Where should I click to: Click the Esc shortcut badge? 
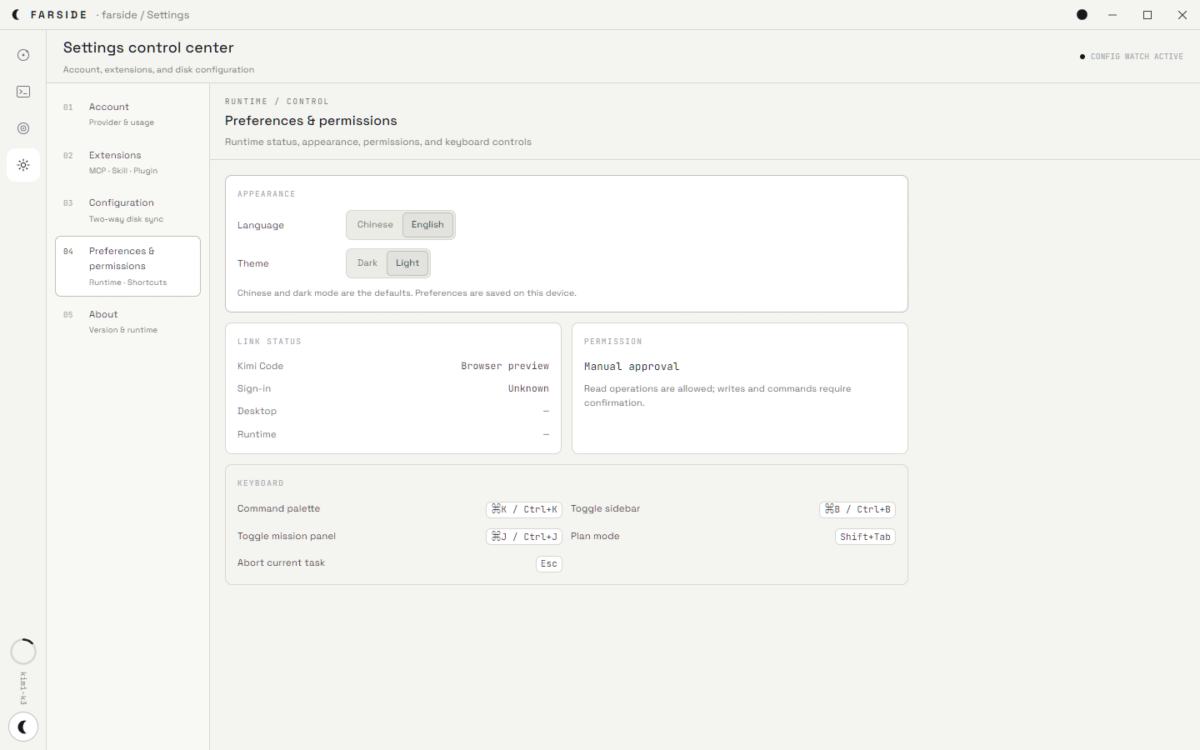tap(549, 564)
